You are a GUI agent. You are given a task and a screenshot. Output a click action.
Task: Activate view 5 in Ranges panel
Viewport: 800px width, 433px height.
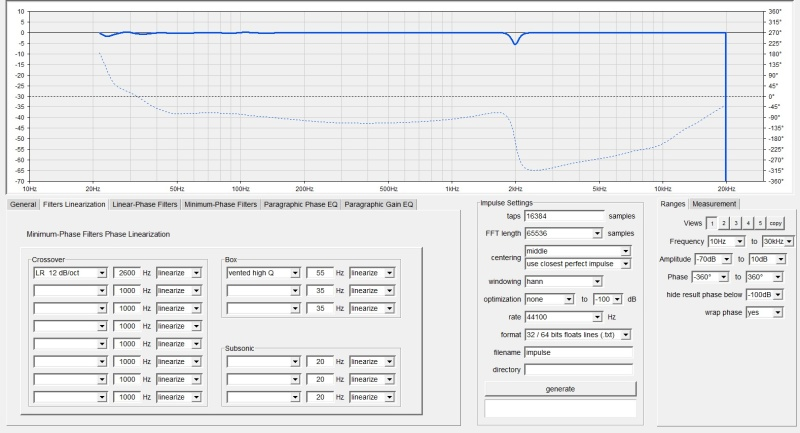[759, 223]
